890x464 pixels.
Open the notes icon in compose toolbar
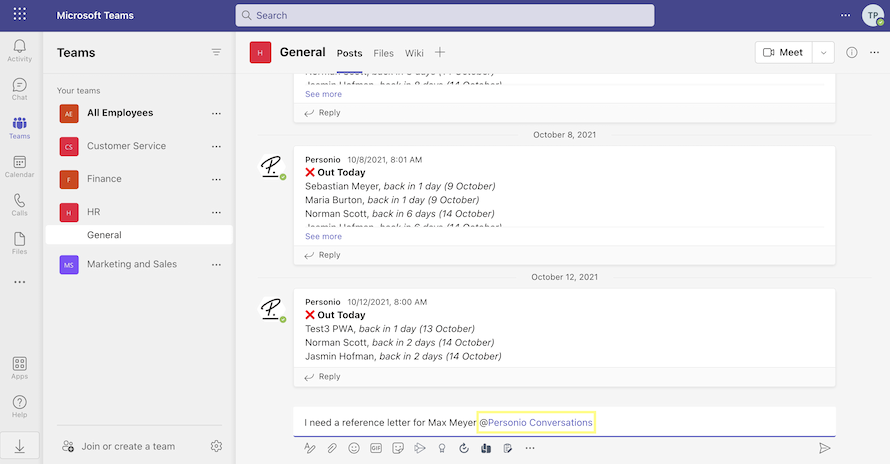pyautogui.click(x=507, y=448)
